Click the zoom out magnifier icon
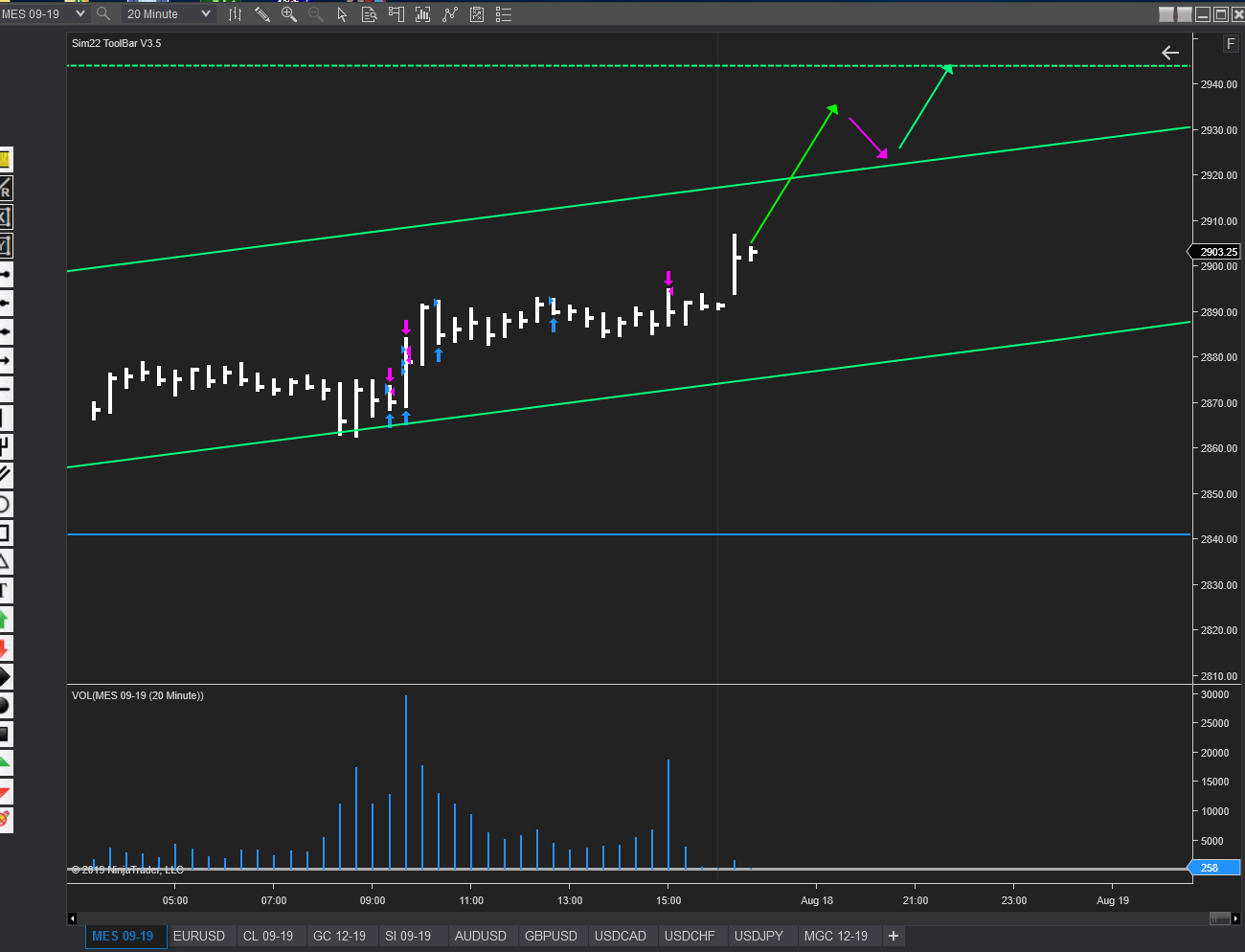 (x=315, y=14)
